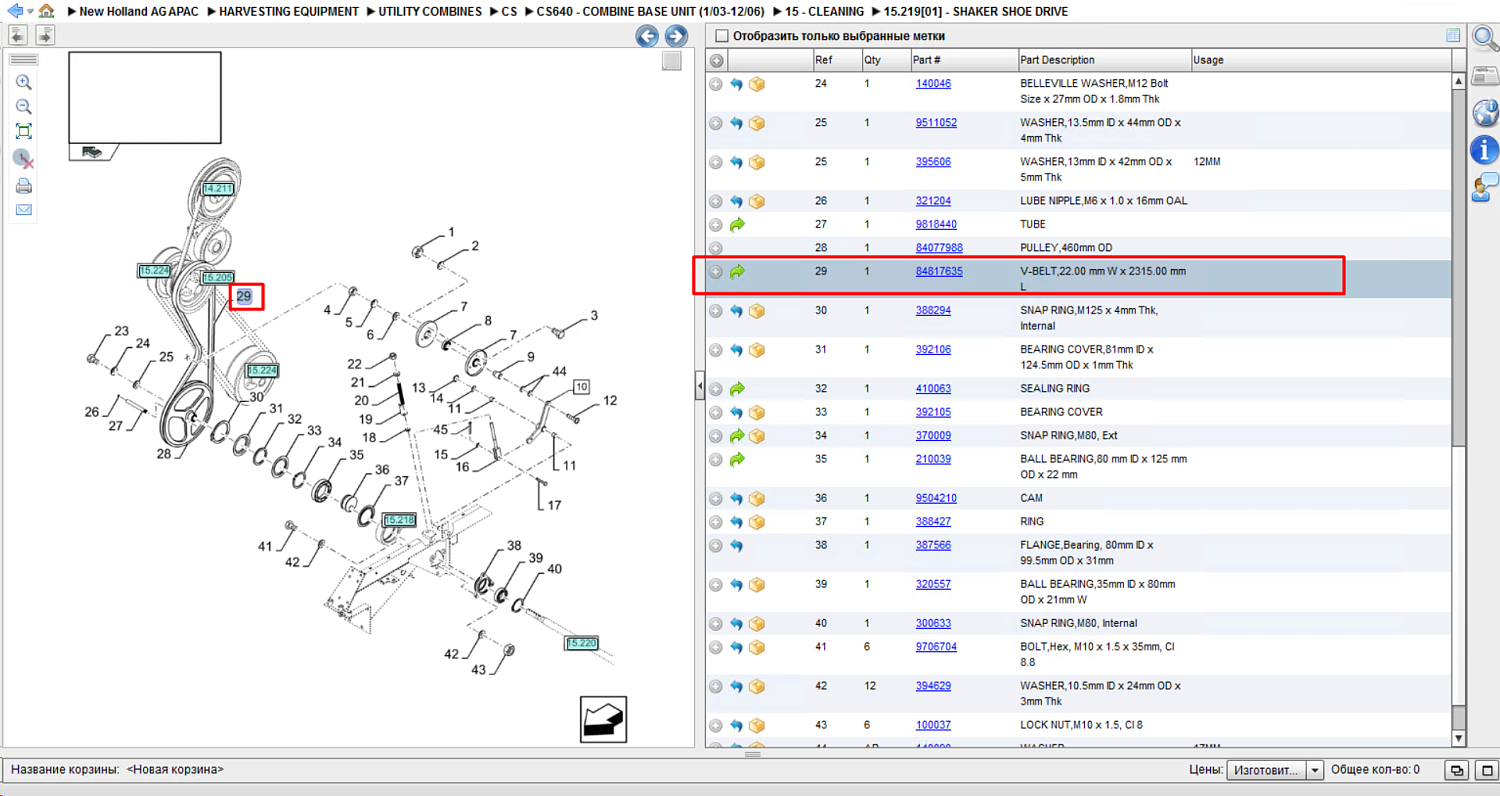This screenshot has width=1500, height=796.
Task: Fit the diagram to the window
Action: (24, 131)
